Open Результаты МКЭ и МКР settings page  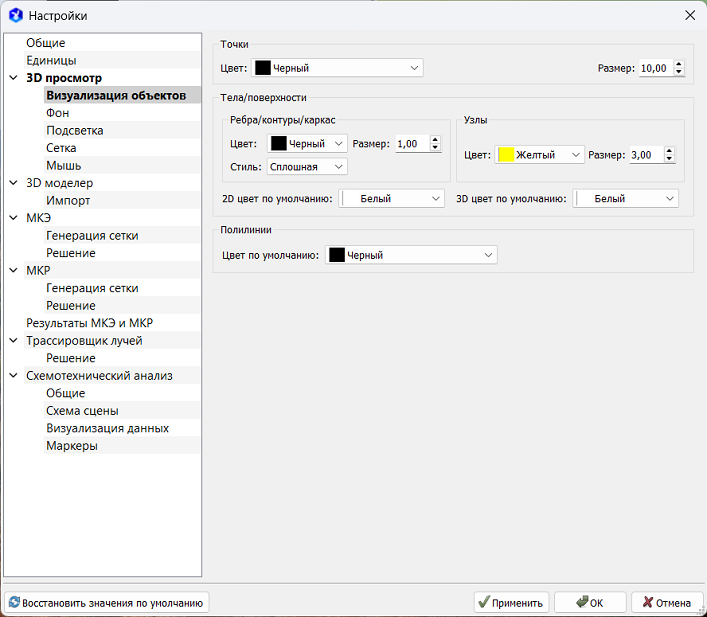tap(89, 323)
